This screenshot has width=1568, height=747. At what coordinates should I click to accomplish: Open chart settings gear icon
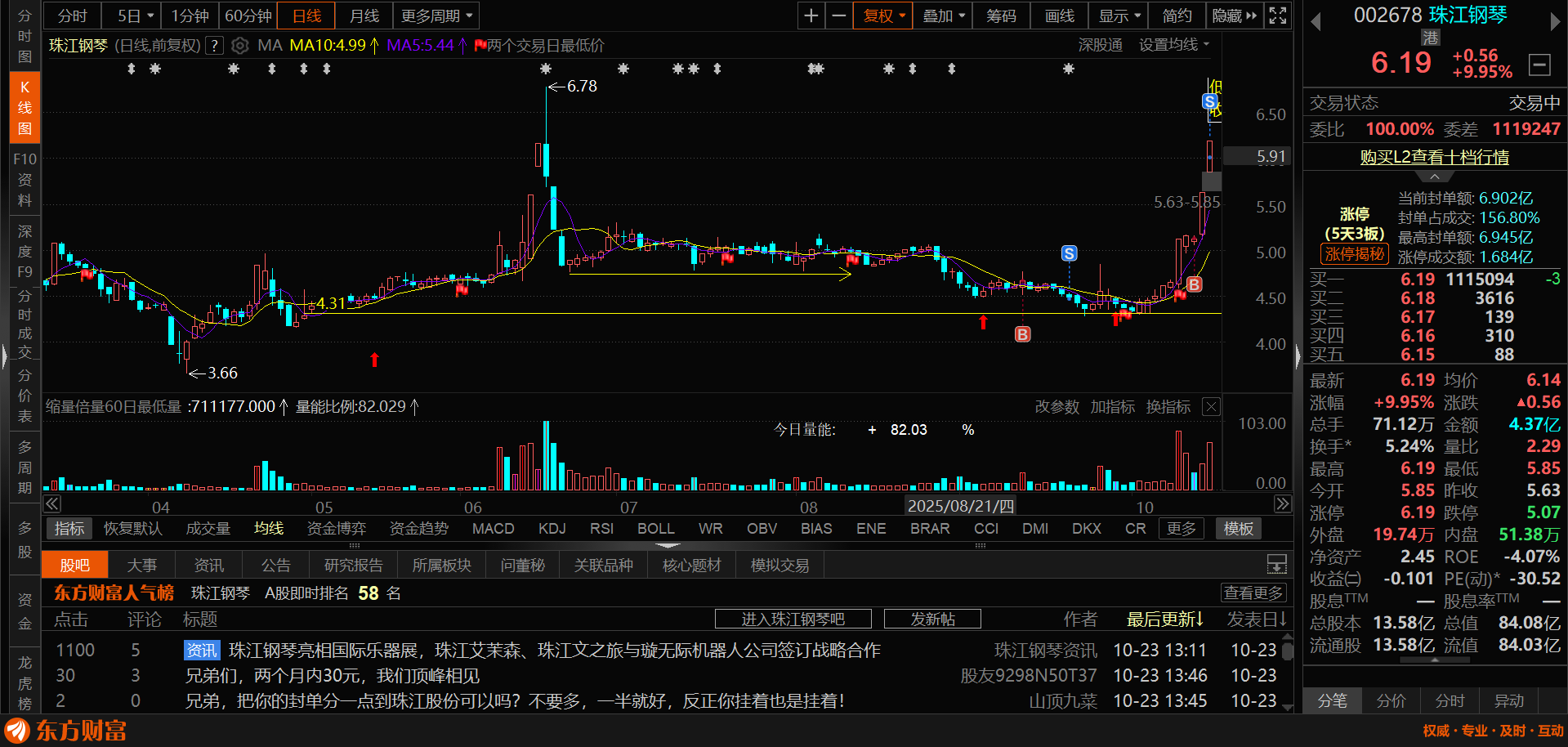pyautogui.click(x=239, y=46)
